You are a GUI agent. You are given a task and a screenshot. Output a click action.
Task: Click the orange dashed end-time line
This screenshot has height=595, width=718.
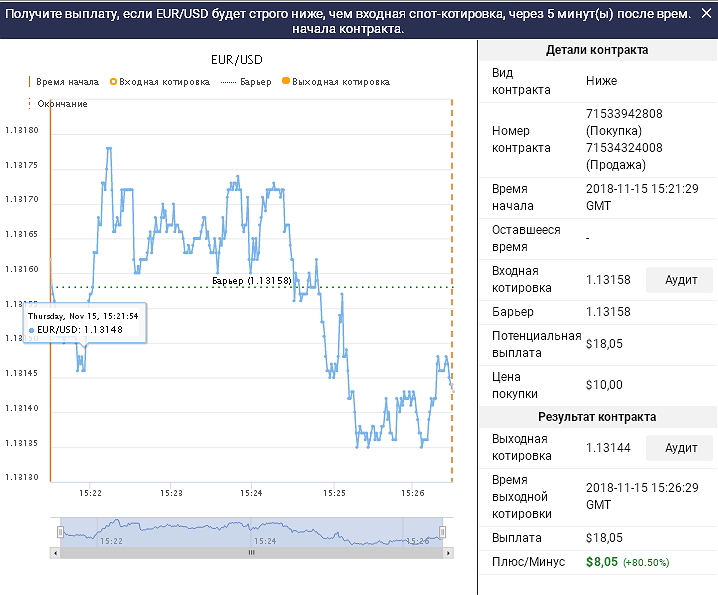pyautogui.click(x=452, y=290)
